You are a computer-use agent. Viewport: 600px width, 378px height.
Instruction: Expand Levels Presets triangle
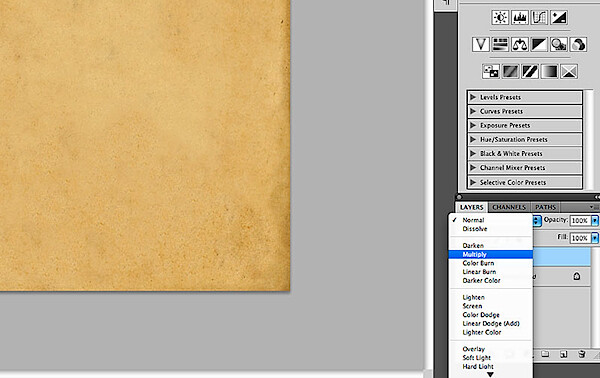[x=473, y=97]
